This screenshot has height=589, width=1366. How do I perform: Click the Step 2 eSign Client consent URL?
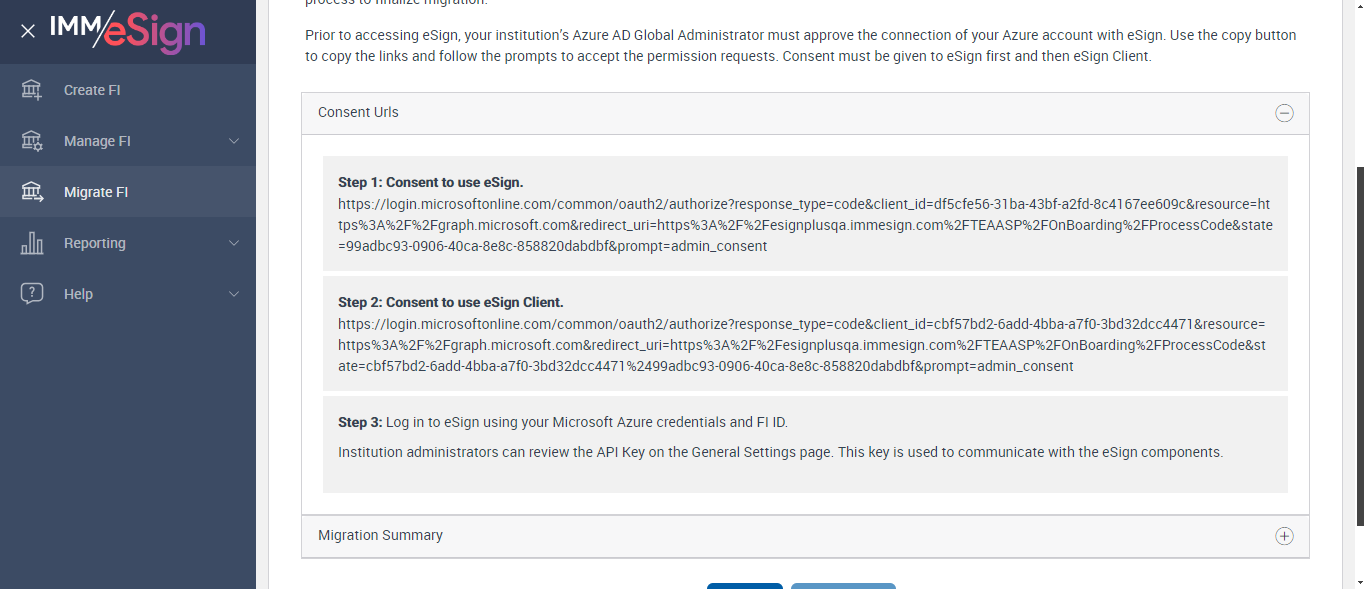(802, 345)
